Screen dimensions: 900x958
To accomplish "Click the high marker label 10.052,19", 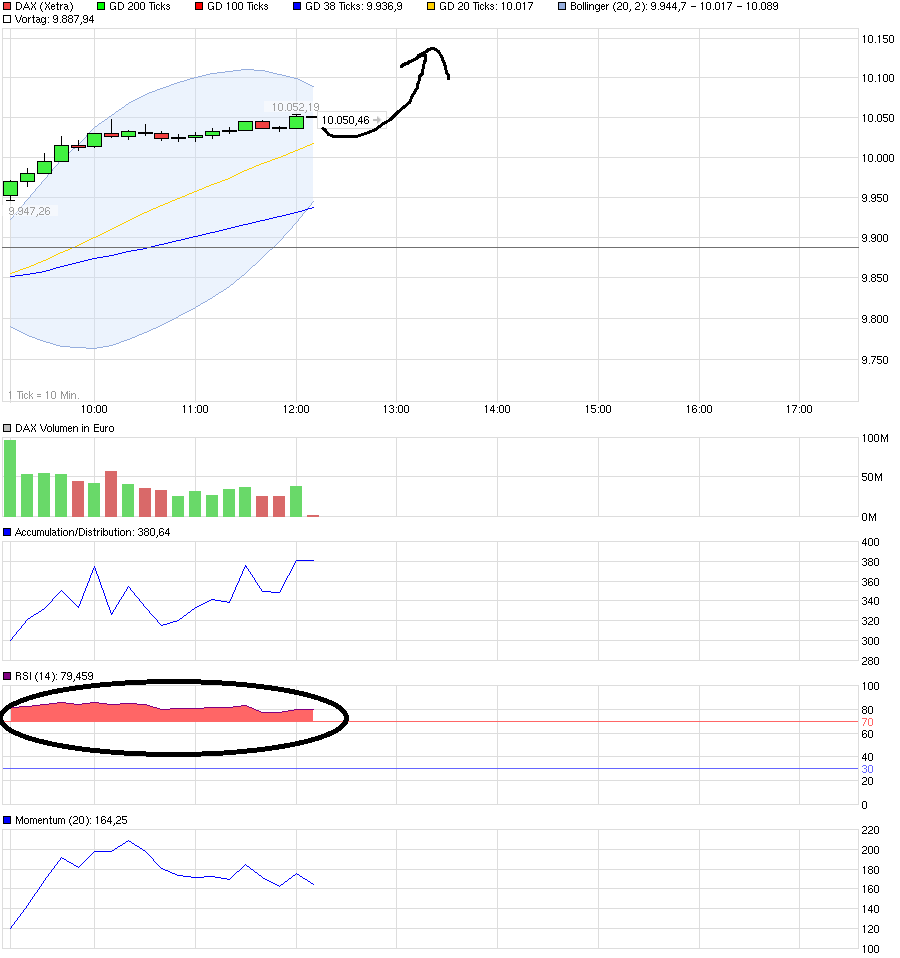I will tap(295, 107).
